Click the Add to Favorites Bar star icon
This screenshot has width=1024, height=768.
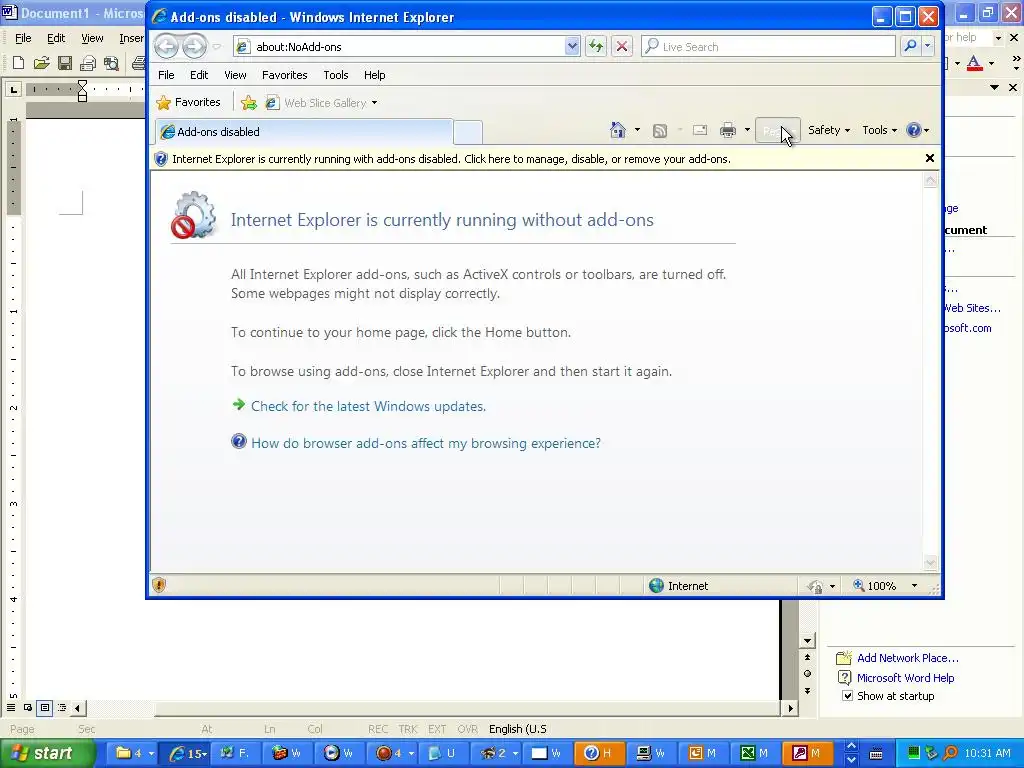tap(249, 103)
